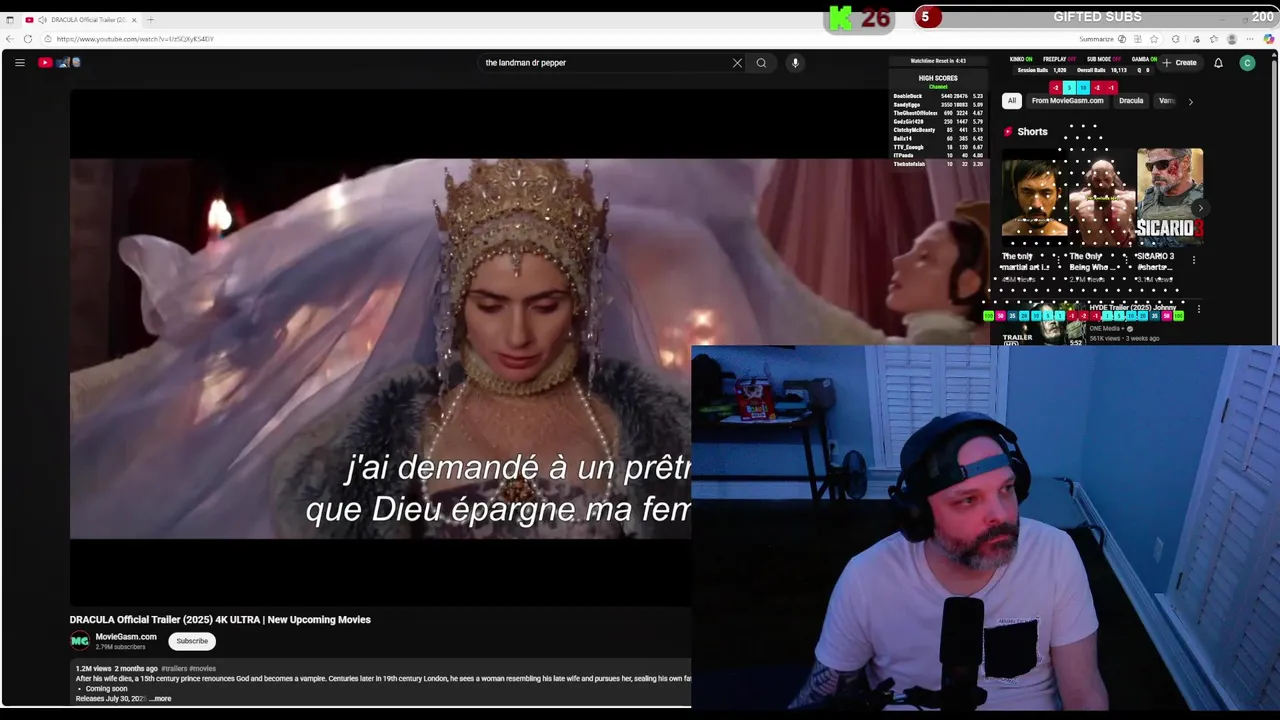Screen dimensions: 1280x720
Task: Open browser tab actions menu icon
Action: coord(10,20)
